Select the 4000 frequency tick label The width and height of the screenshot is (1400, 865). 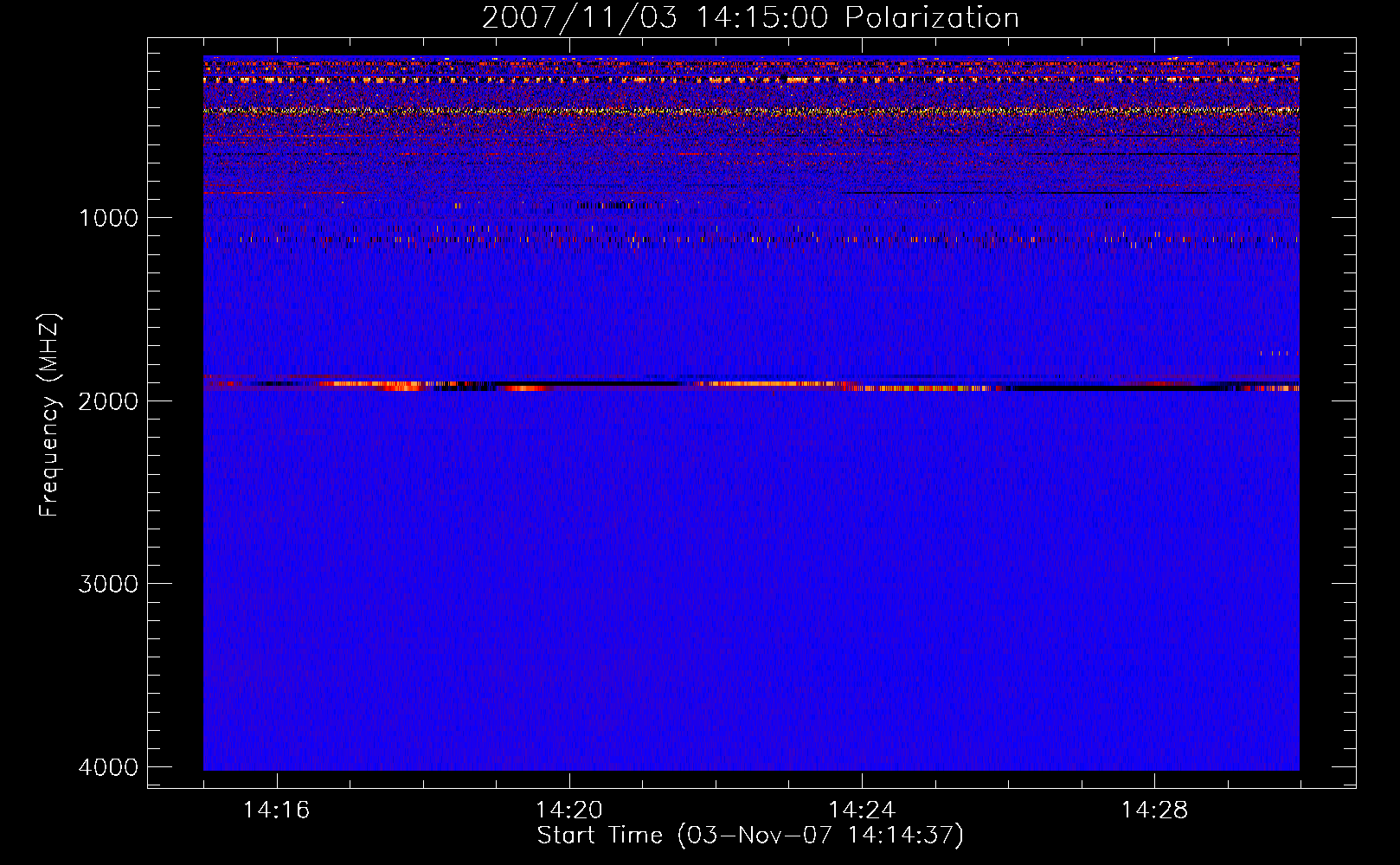click(109, 767)
